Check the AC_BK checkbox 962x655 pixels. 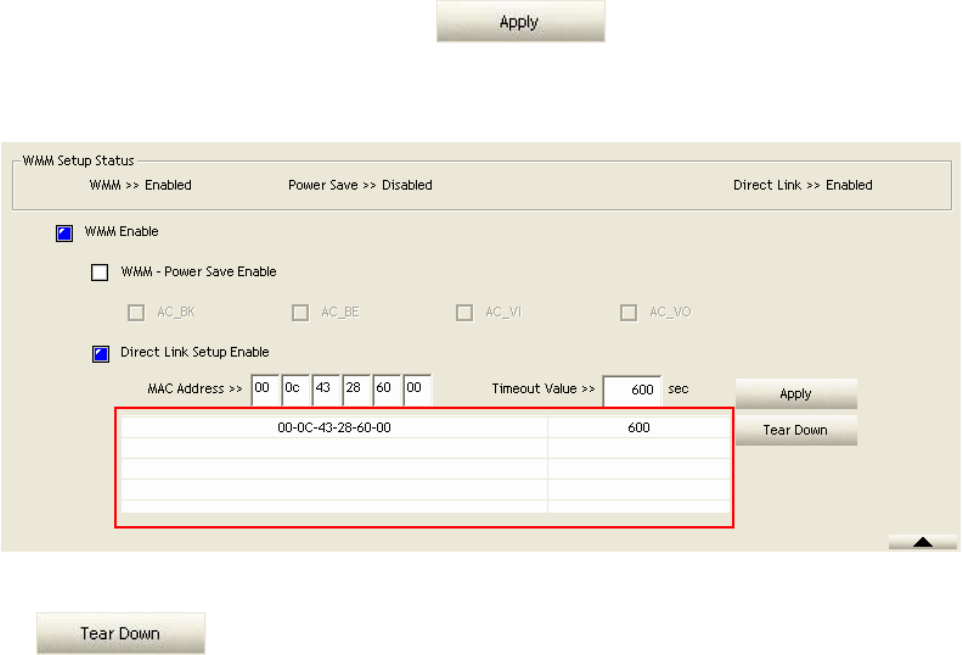pyautogui.click(x=136, y=313)
